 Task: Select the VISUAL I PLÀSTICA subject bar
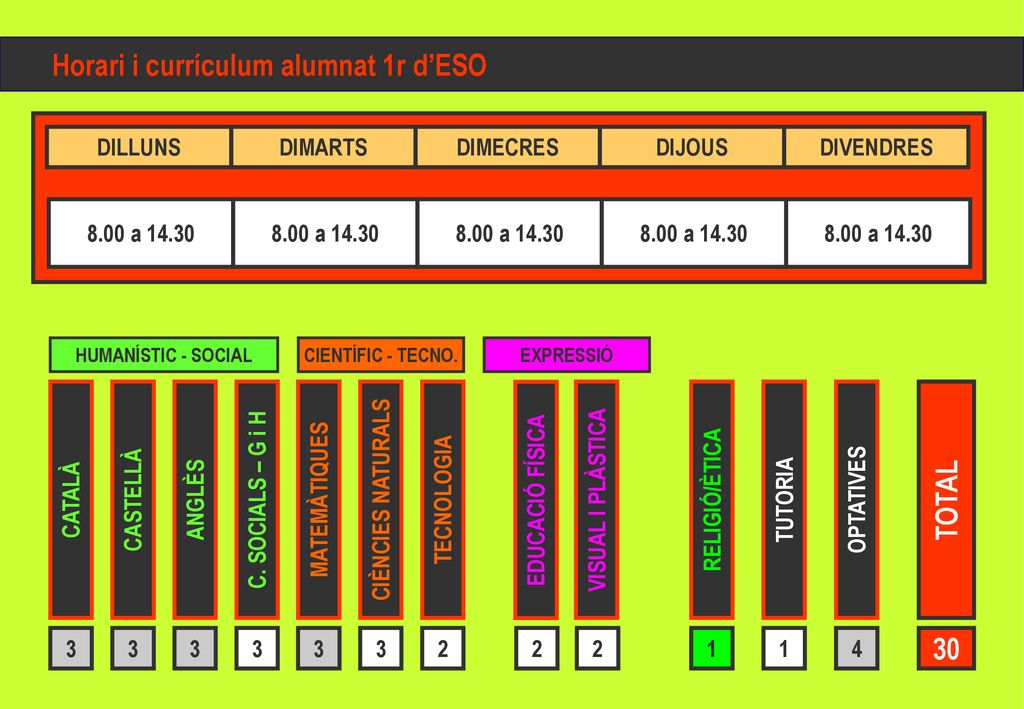point(597,499)
